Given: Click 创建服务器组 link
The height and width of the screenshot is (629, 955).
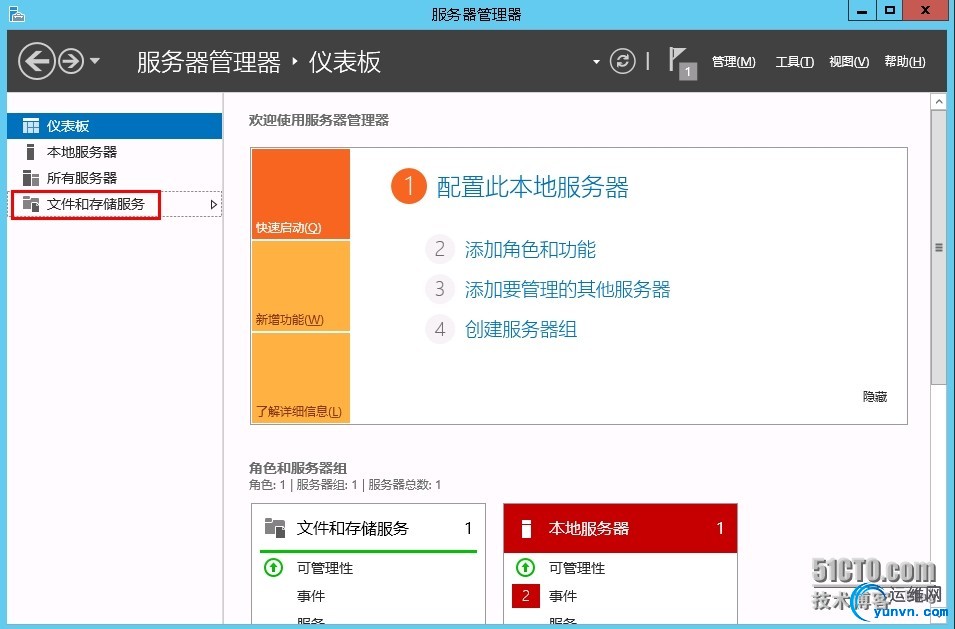Looking at the screenshot, I should (521, 329).
